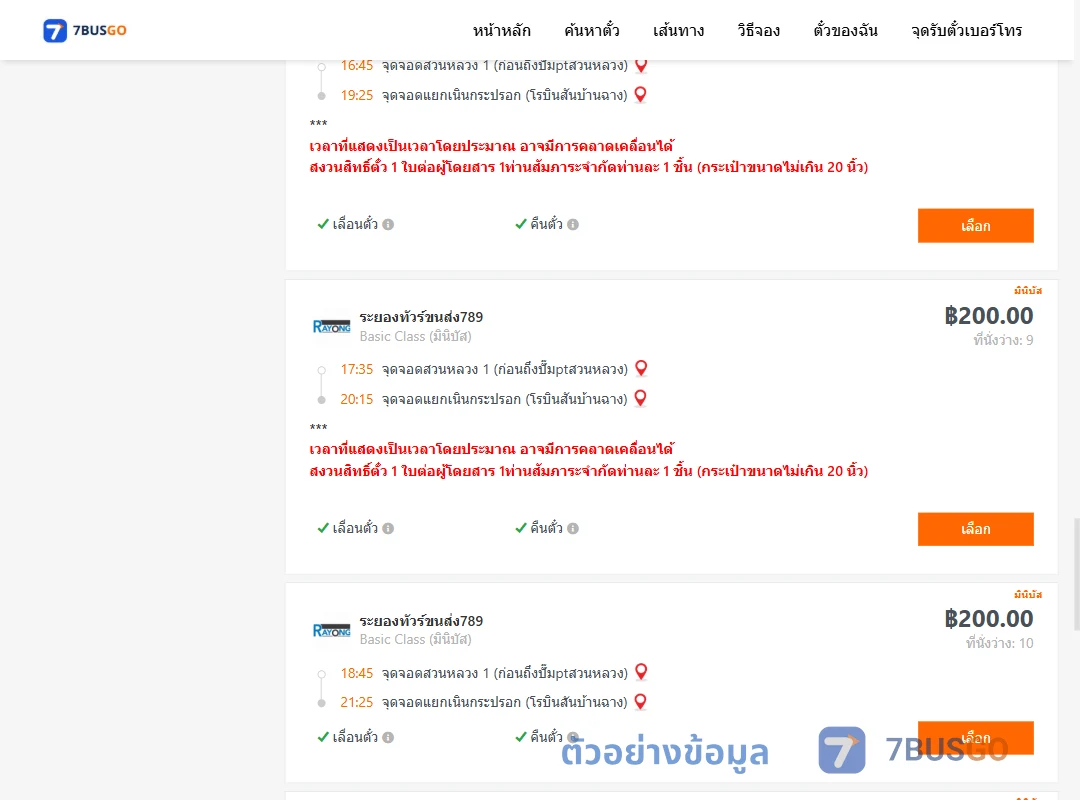The height and width of the screenshot is (800, 1080).
Task: Click map pin for 21:25 arrival stop
Action: (x=641, y=701)
